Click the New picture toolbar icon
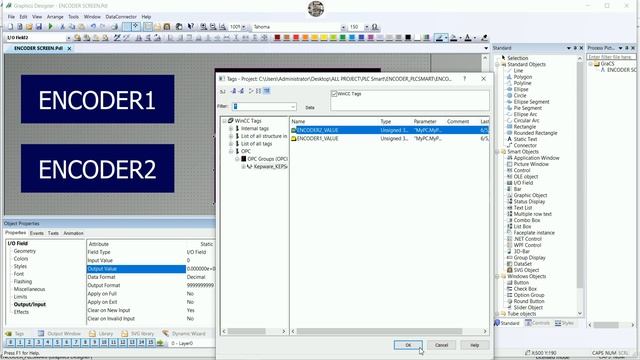This screenshot has width=640, height=360. click(x=11, y=27)
